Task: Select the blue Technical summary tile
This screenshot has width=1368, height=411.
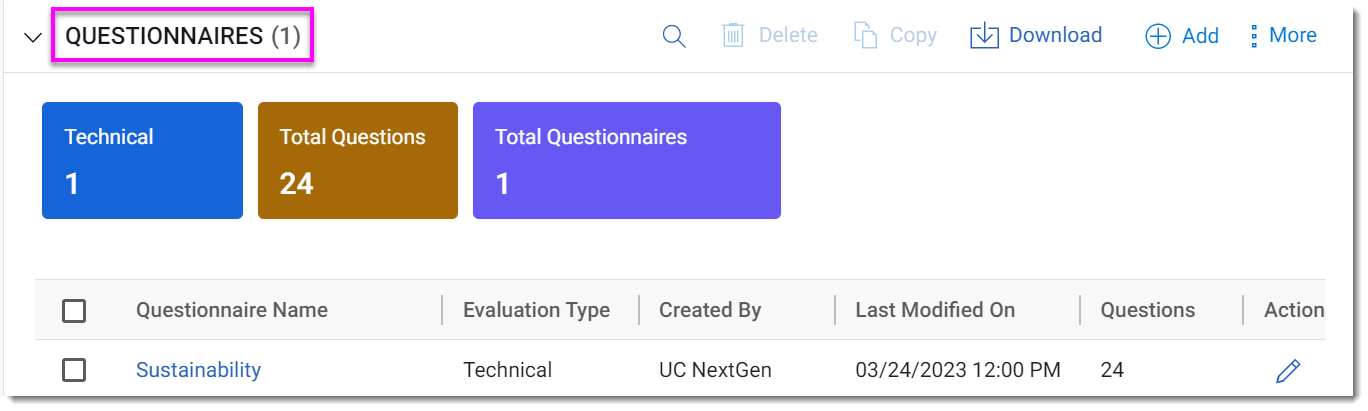Action: coord(142,160)
